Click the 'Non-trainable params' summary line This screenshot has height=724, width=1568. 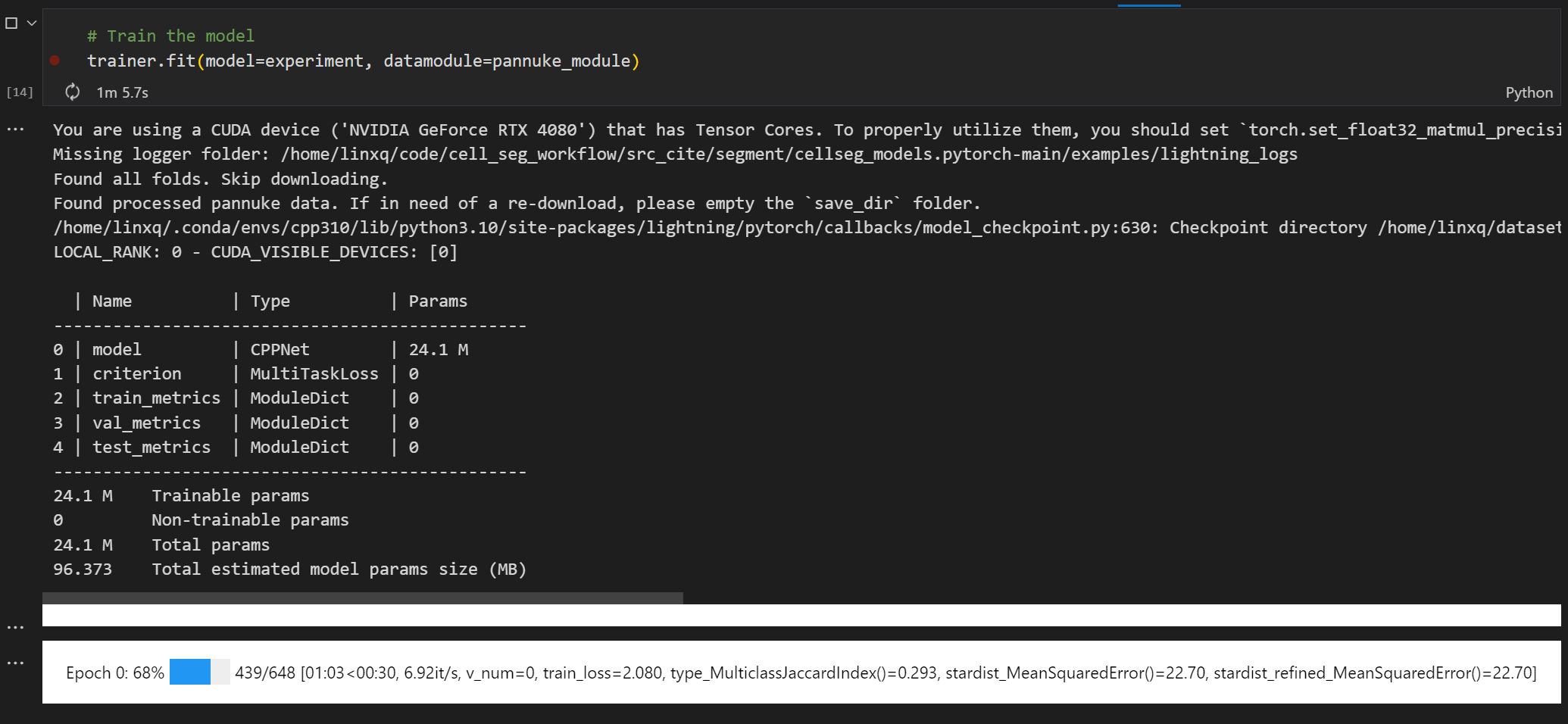coord(201,520)
